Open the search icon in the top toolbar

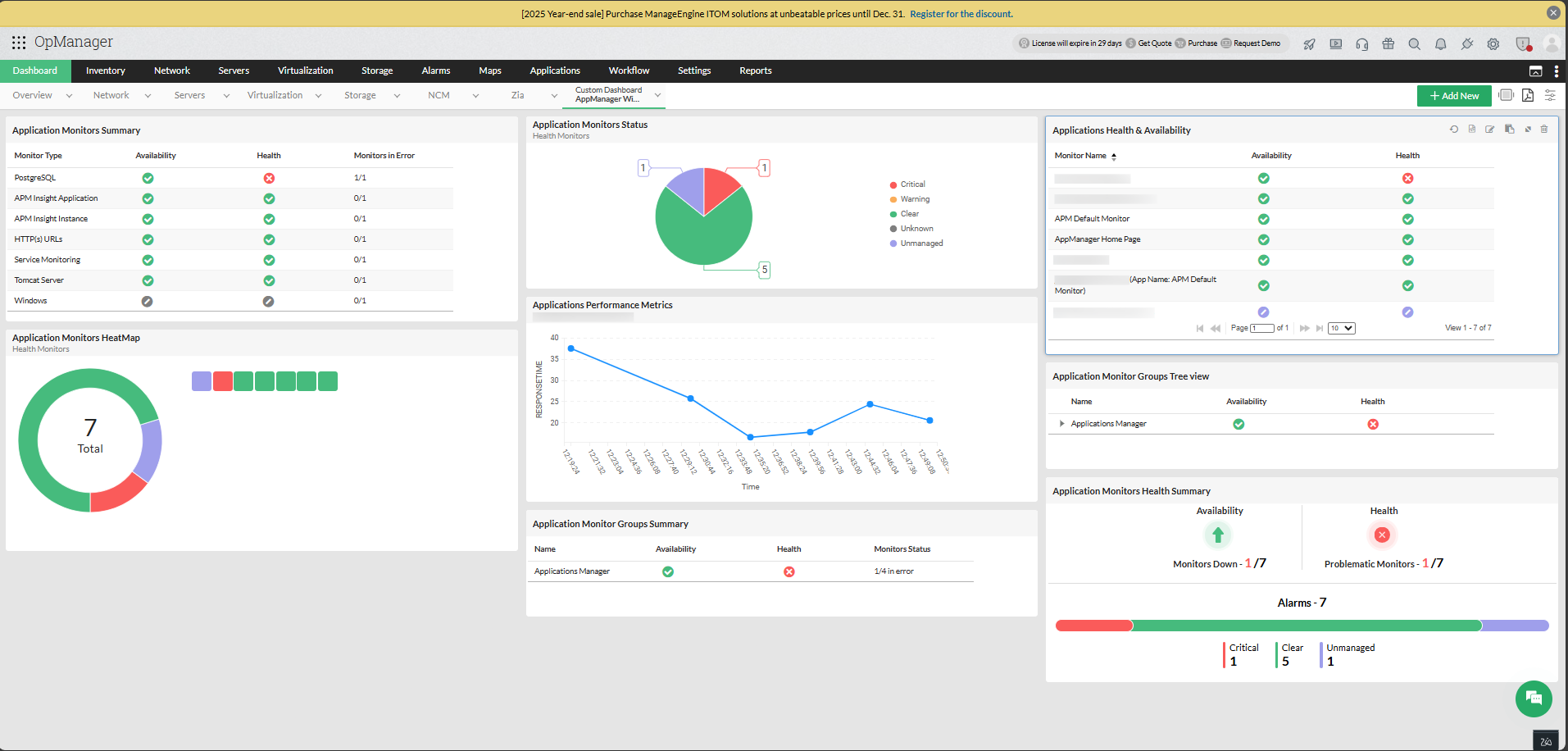tap(1414, 44)
